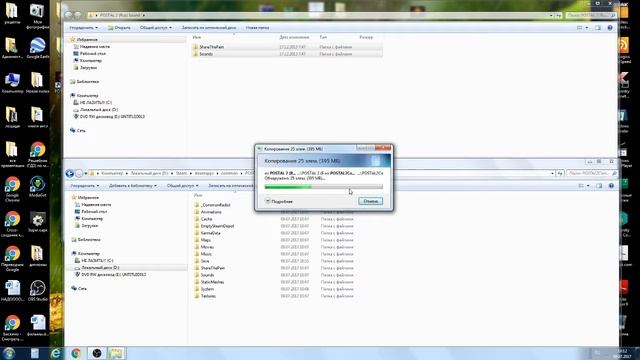This screenshot has height=360, width=640.
Task: Click Открыть in the upper window toolbar
Action: click(119, 28)
